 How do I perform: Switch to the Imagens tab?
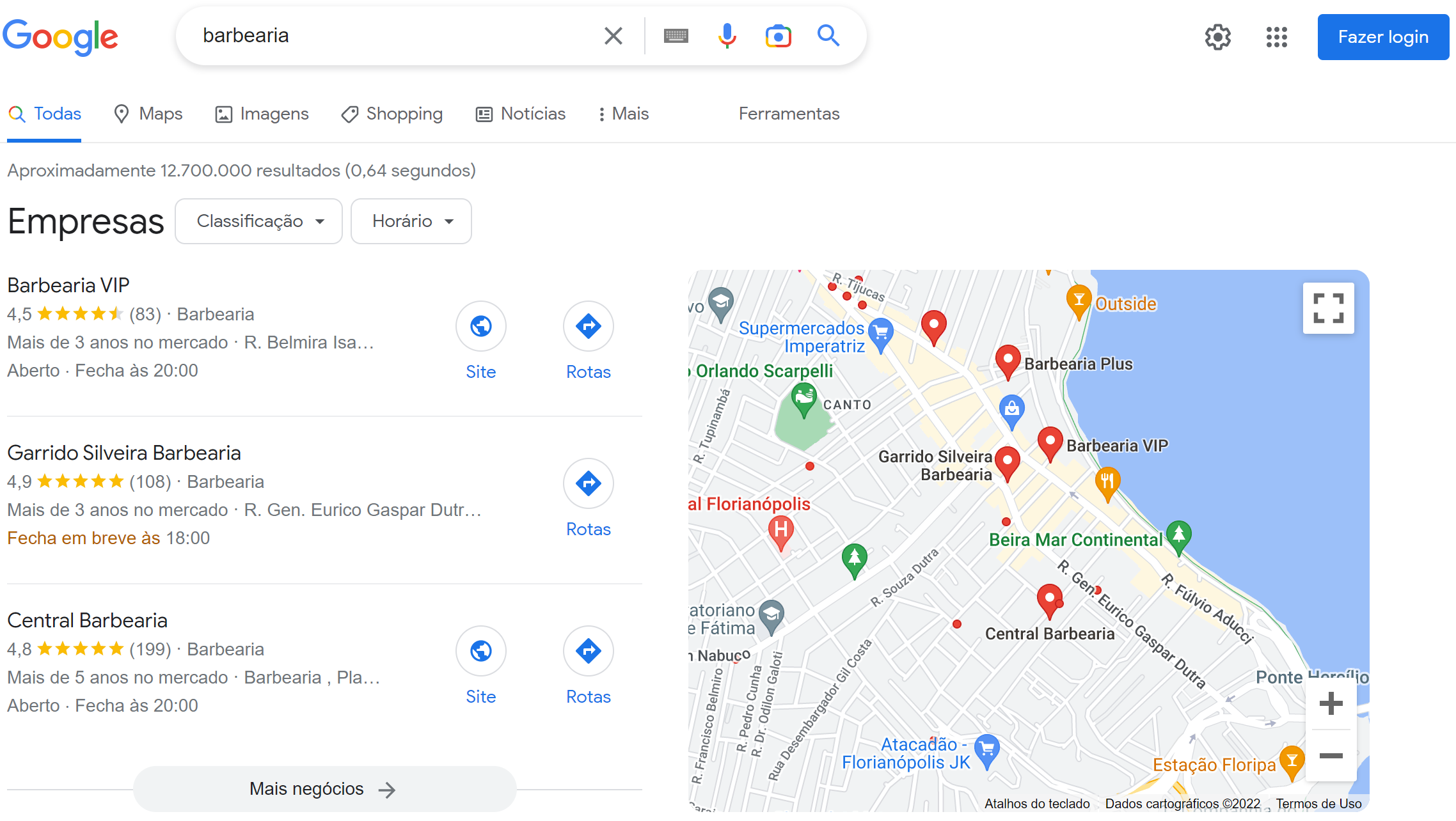coord(262,113)
